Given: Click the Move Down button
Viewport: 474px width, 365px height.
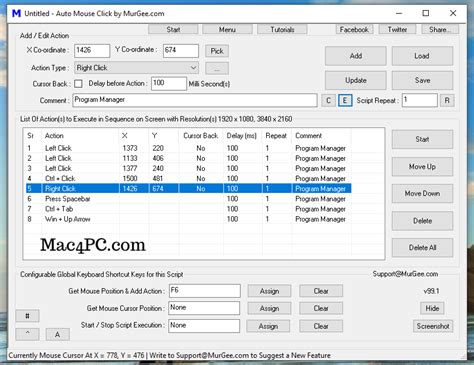Looking at the screenshot, I should (422, 194).
